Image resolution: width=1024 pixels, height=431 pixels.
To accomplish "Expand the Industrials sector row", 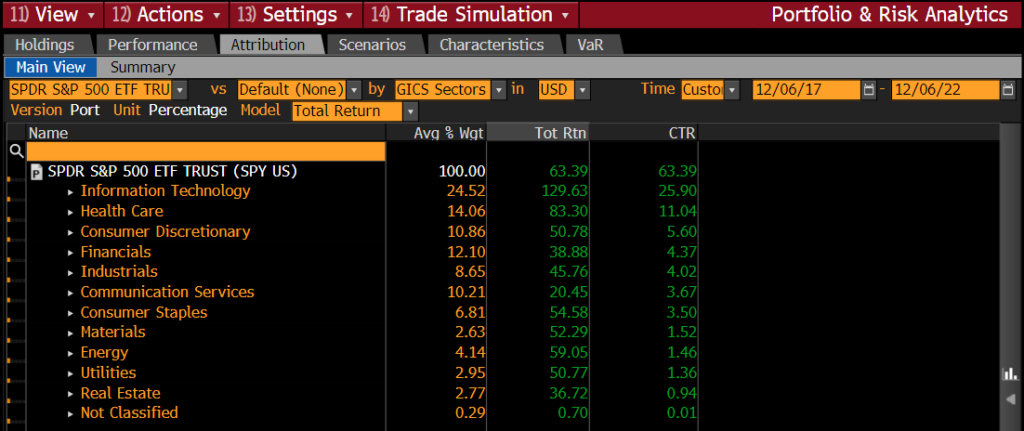I will pyautogui.click(x=71, y=272).
